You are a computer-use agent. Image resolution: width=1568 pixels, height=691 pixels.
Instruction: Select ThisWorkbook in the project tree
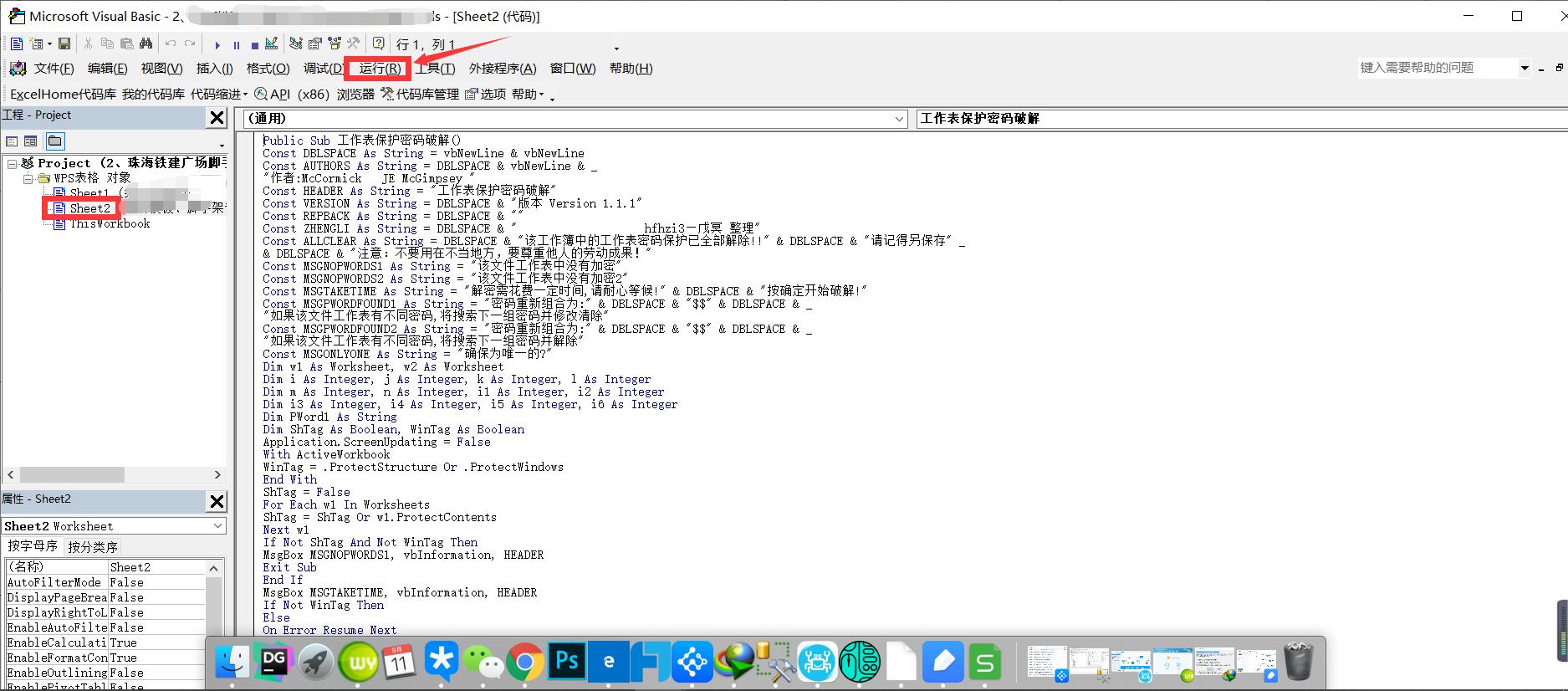pos(110,223)
